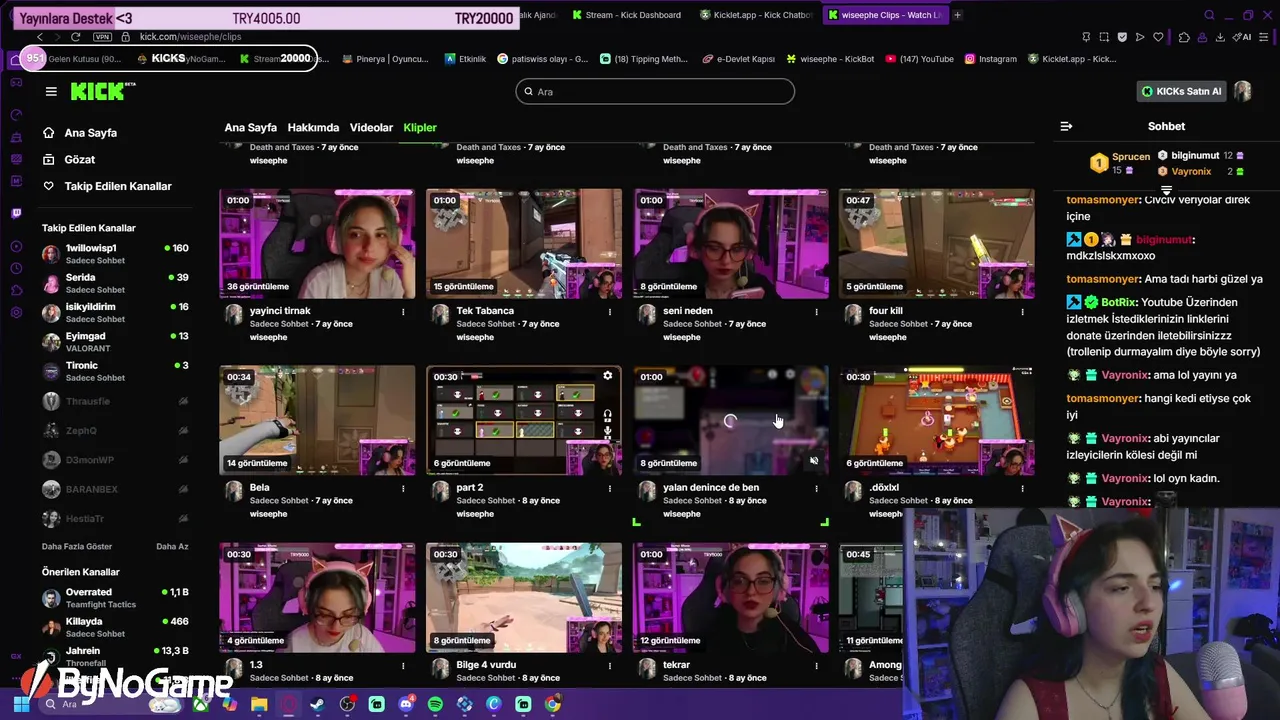Open Overrated recommended channel
The image size is (1280, 720).
coord(115,598)
